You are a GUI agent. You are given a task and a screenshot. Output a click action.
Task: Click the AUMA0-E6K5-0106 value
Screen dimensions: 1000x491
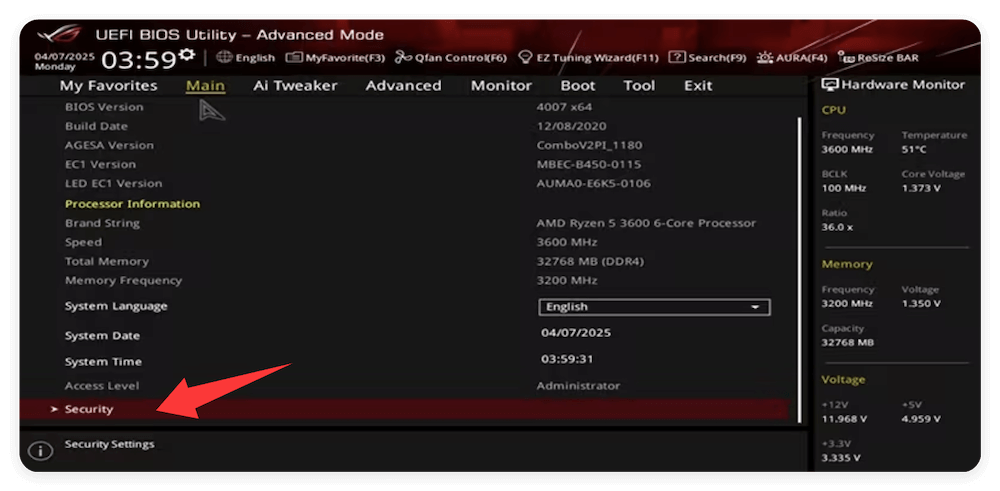[x=594, y=184]
